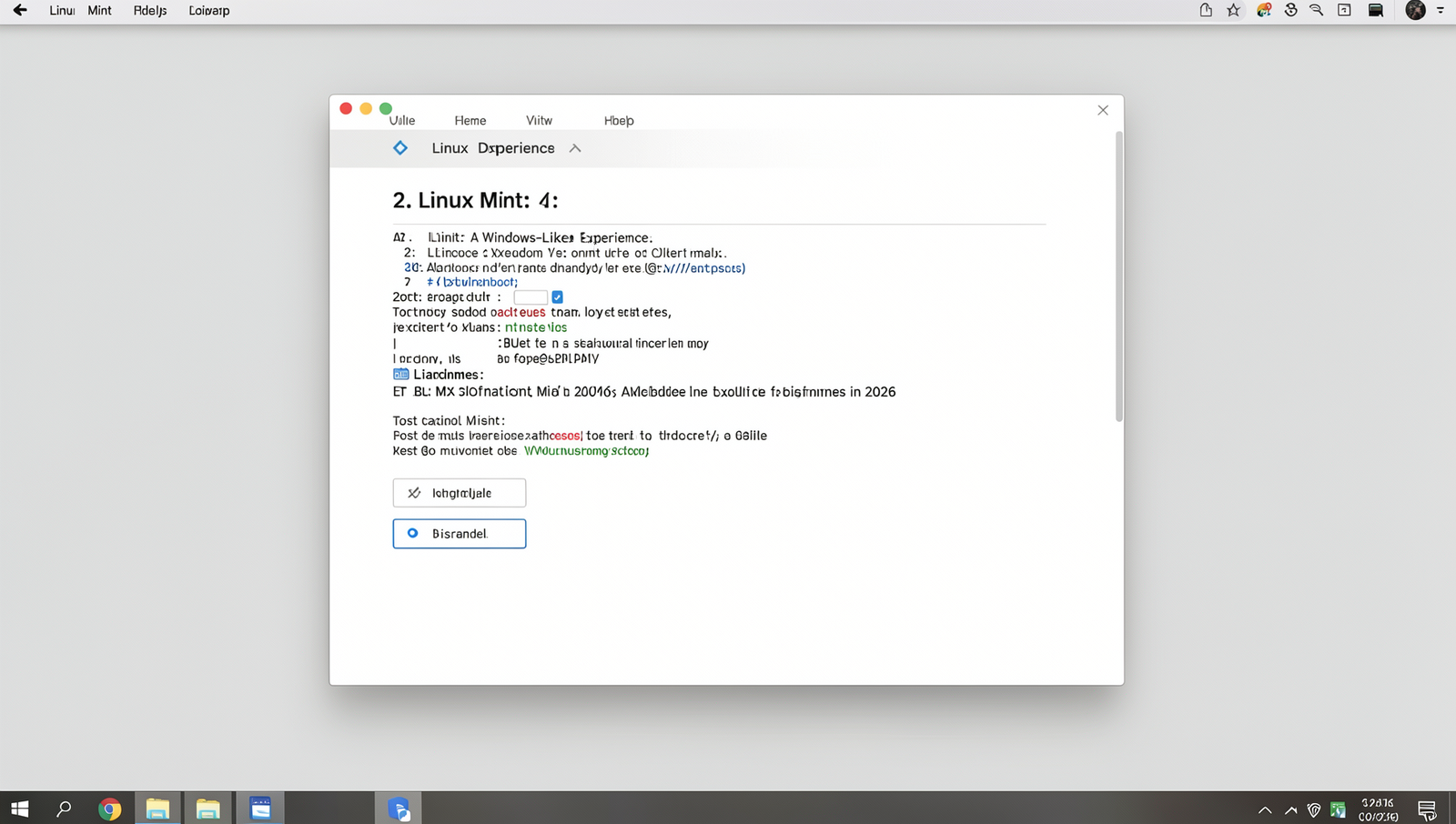
Task: Click the green icon in system tray
Action: pos(1338,809)
